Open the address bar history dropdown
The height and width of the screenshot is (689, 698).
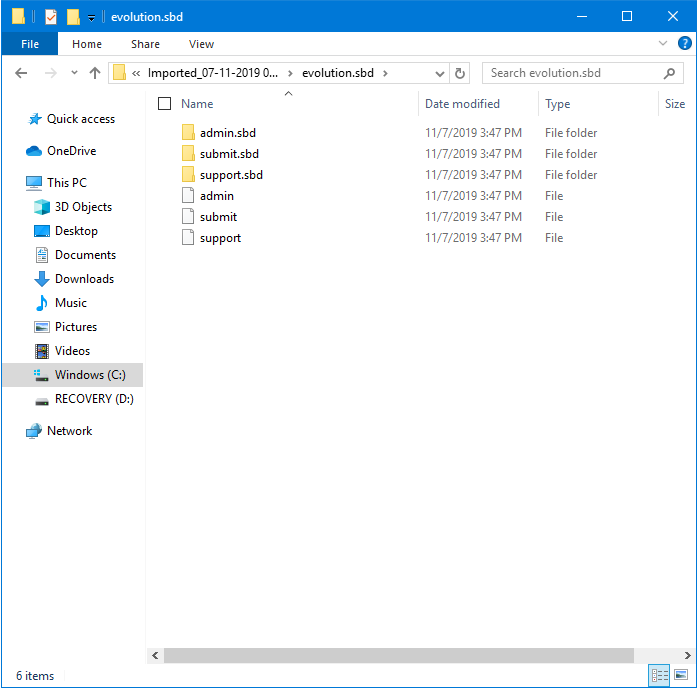click(440, 73)
